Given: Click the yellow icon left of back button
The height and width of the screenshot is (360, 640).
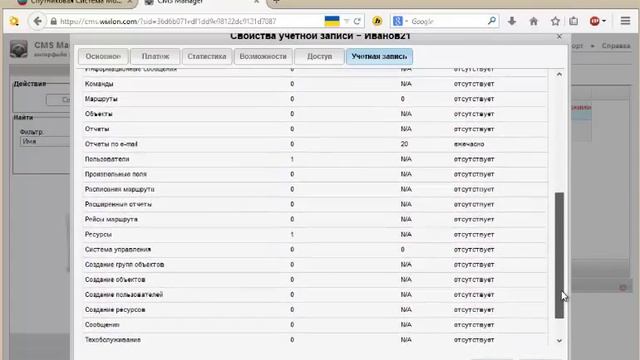Looking at the screenshot, I should click(14, 21).
